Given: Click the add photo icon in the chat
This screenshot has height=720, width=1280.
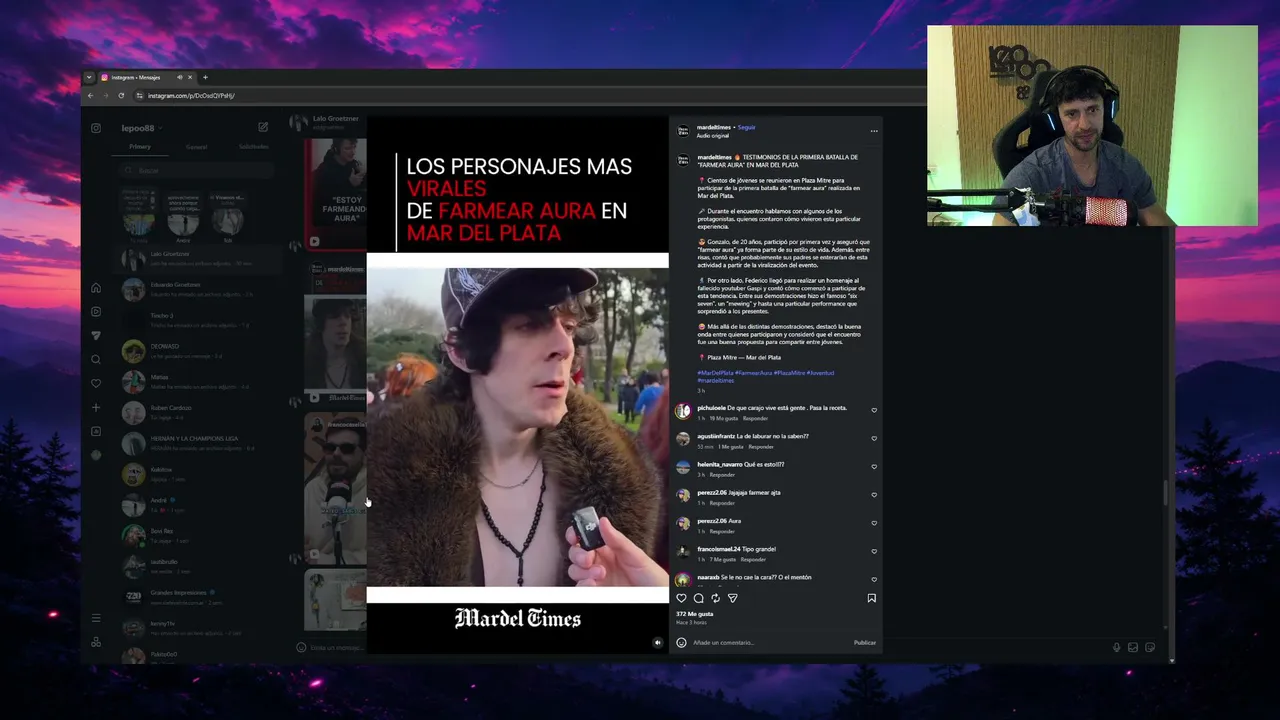Looking at the screenshot, I should (x=1133, y=647).
